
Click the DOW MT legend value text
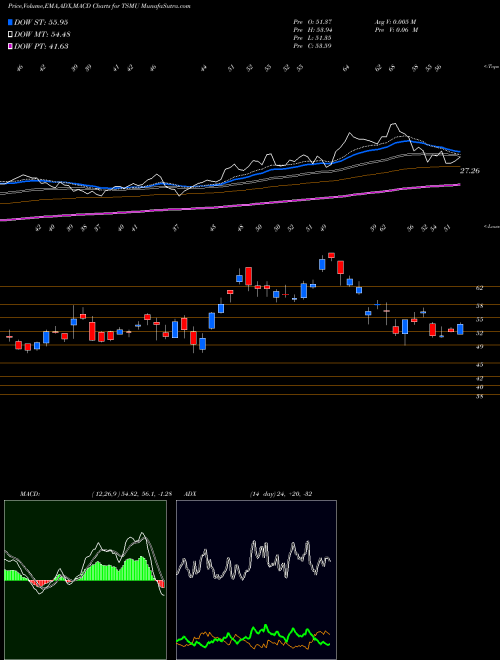click(42, 35)
